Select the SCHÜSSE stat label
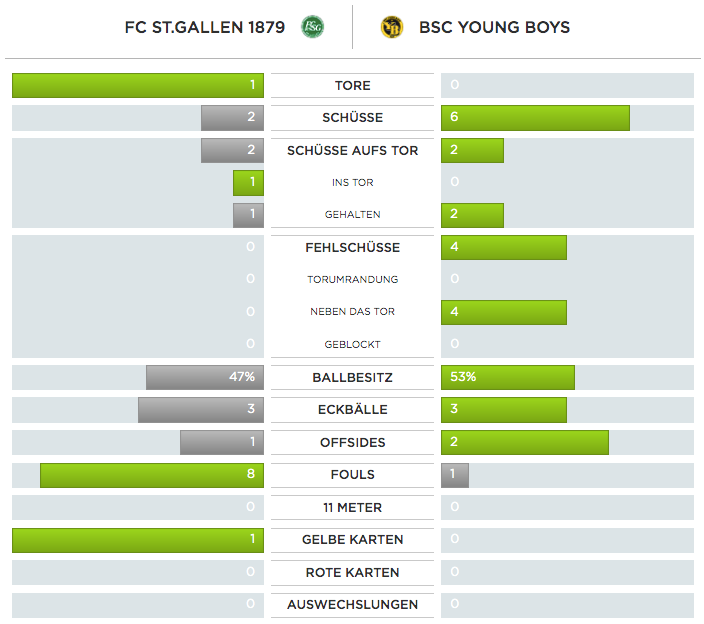 click(x=352, y=118)
